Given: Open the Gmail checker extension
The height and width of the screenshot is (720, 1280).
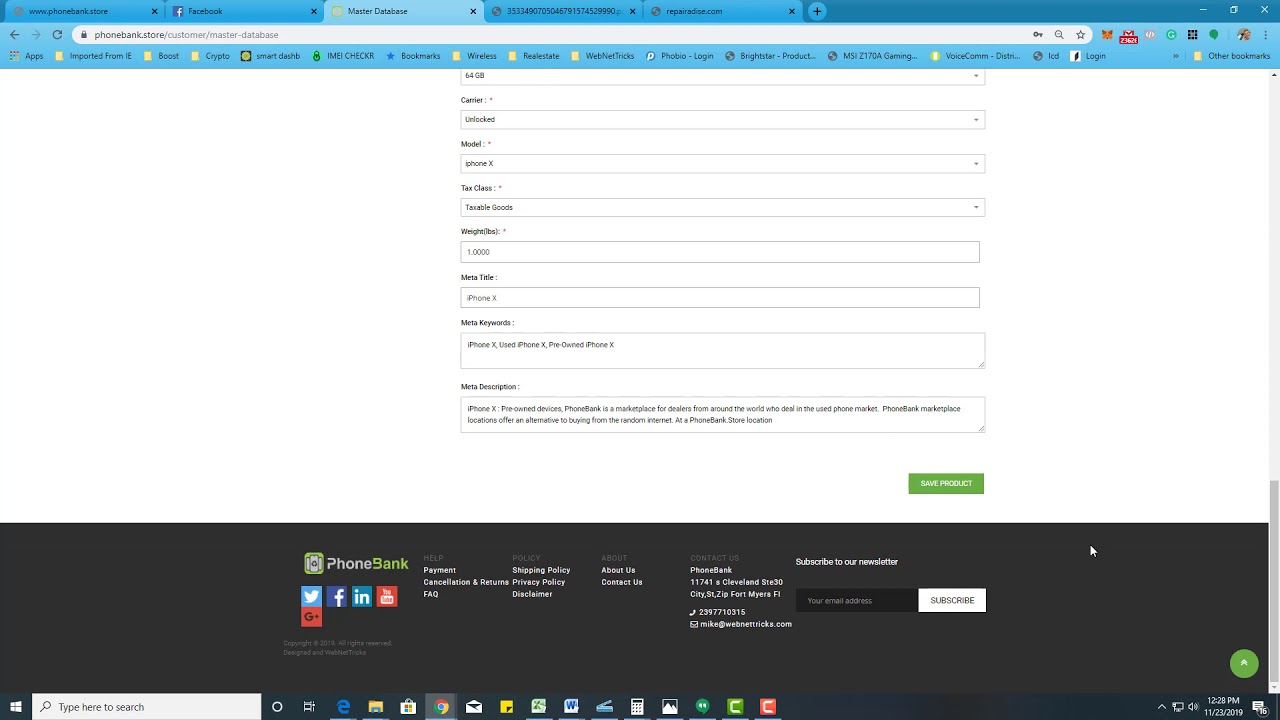Looking at the screenshot, I should pyautogui.click(x=1129, y=36).
